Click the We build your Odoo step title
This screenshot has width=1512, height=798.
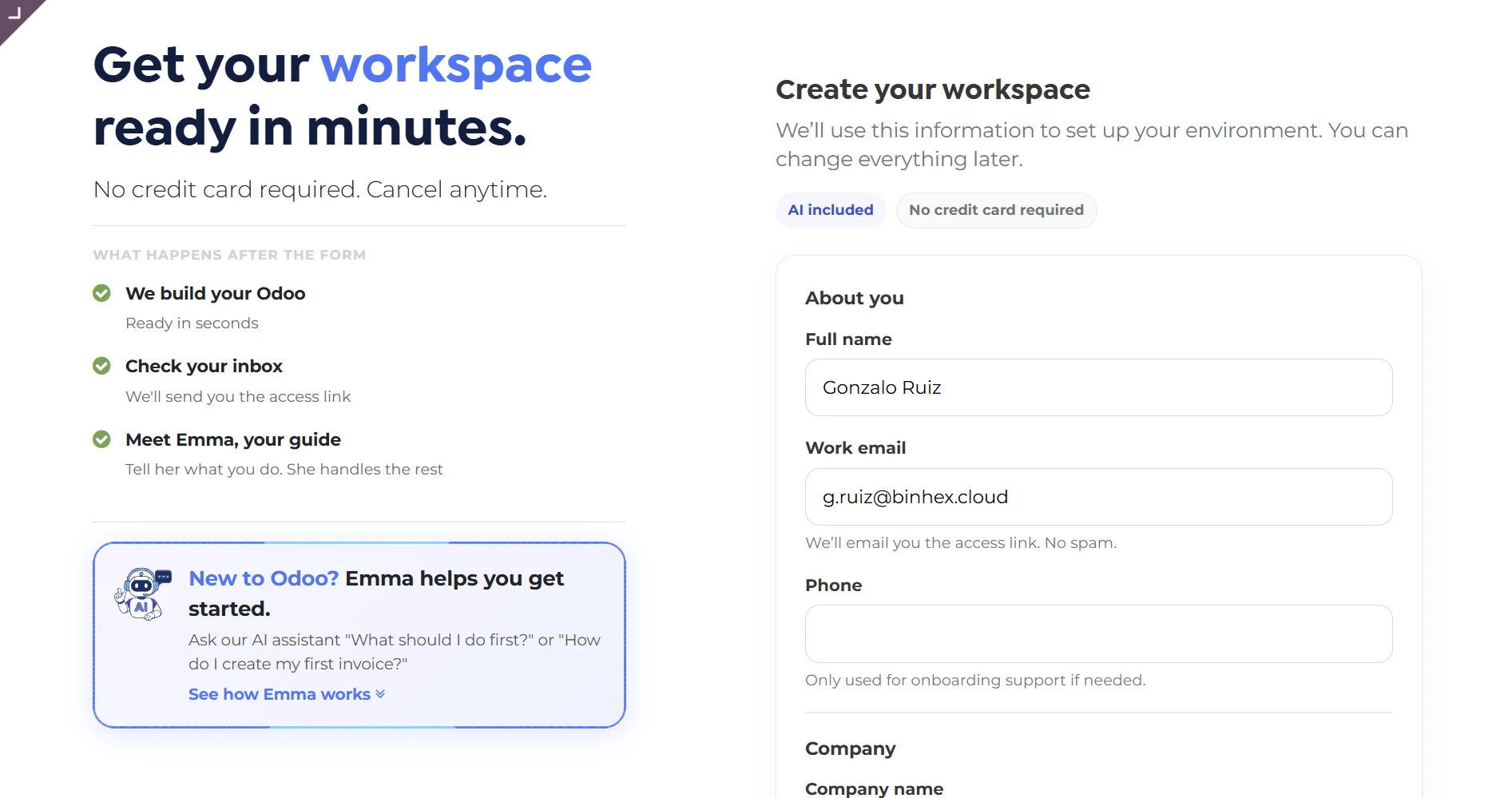(x=216, y=293)
